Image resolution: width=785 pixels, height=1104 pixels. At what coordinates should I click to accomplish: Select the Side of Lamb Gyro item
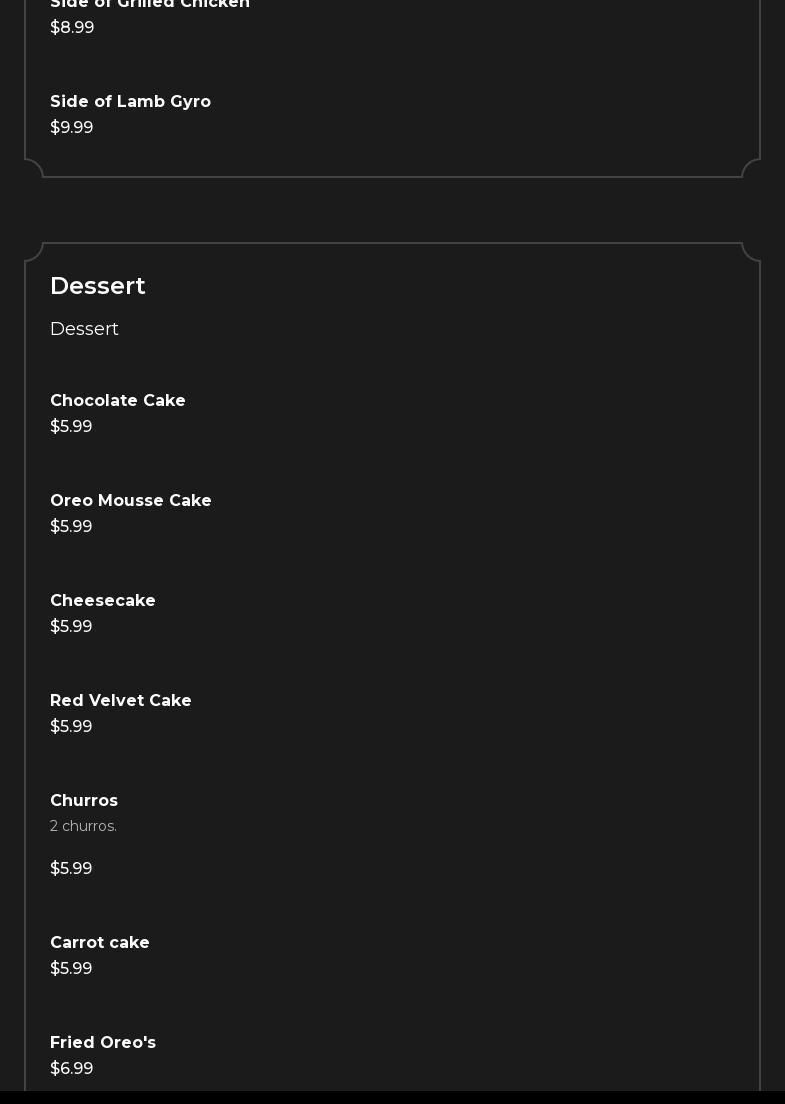[130, 102]
